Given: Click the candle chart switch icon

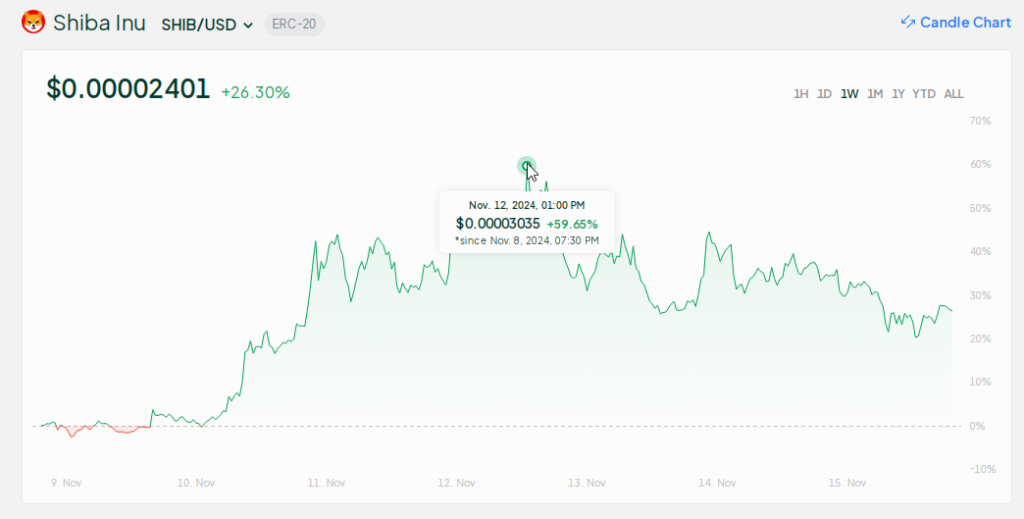Looking at the screenshot, I should pos(908,23).
